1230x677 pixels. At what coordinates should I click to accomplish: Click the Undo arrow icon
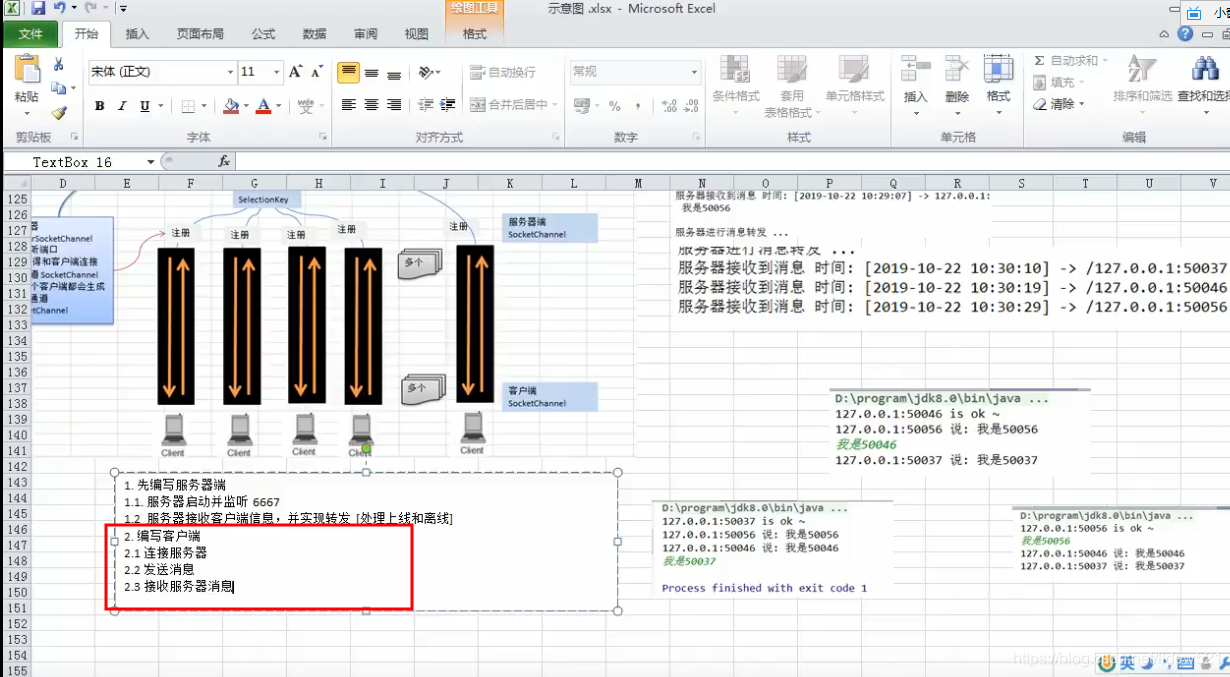click(61, 8)
